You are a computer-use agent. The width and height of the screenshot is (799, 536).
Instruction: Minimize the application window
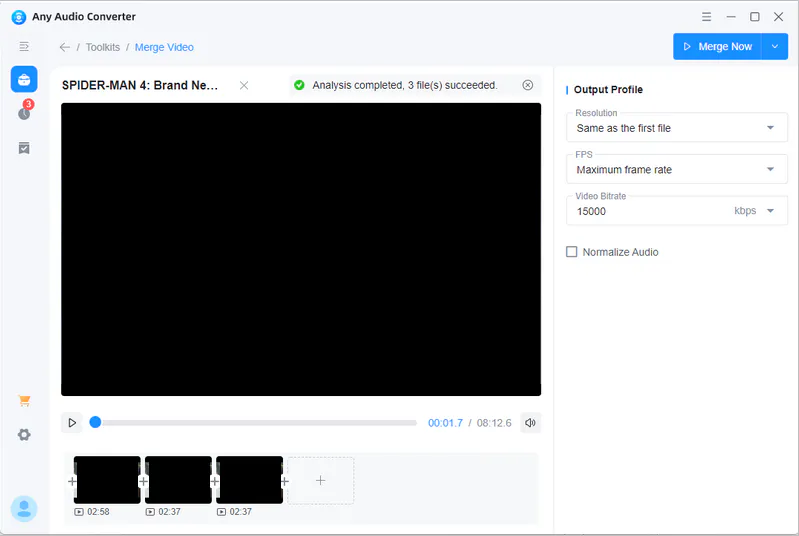tap(731, 17)
